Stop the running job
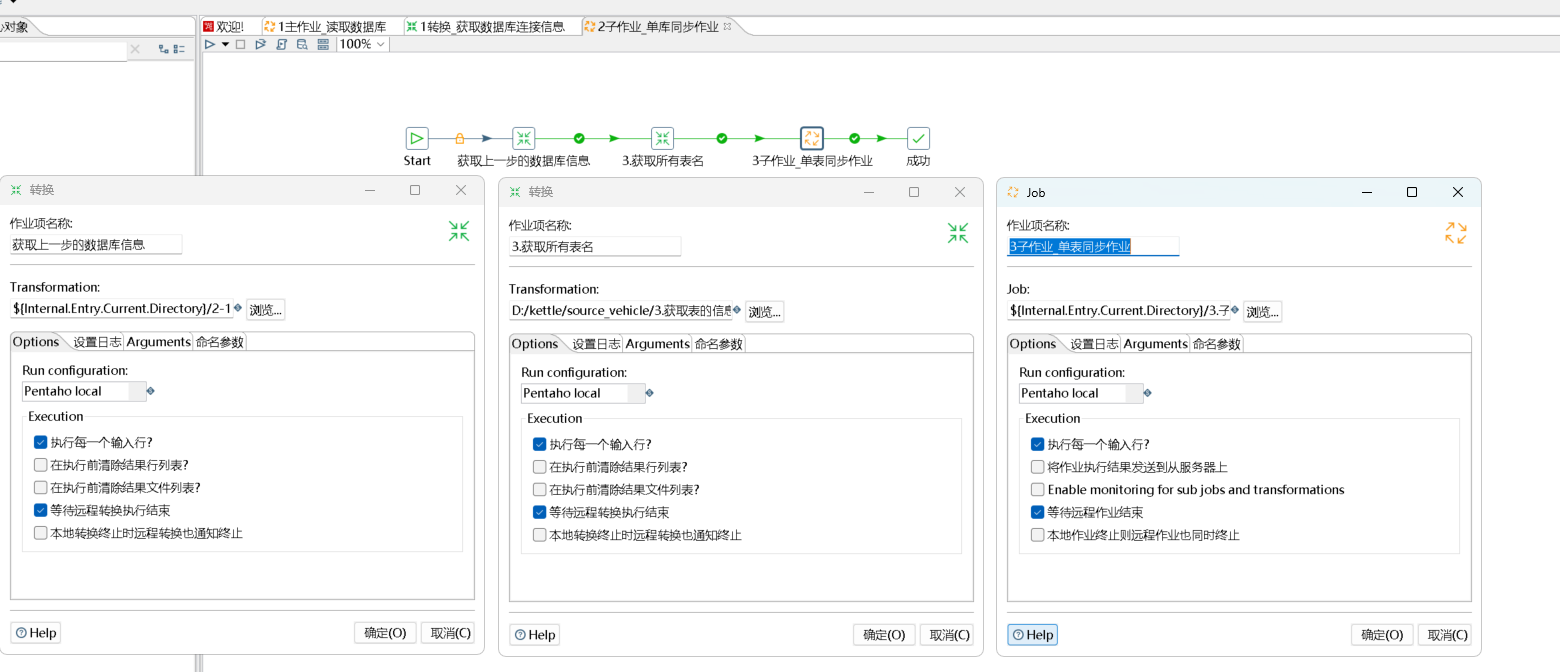The height and width of the screenshot is (672, 1560). click(241, 44)
